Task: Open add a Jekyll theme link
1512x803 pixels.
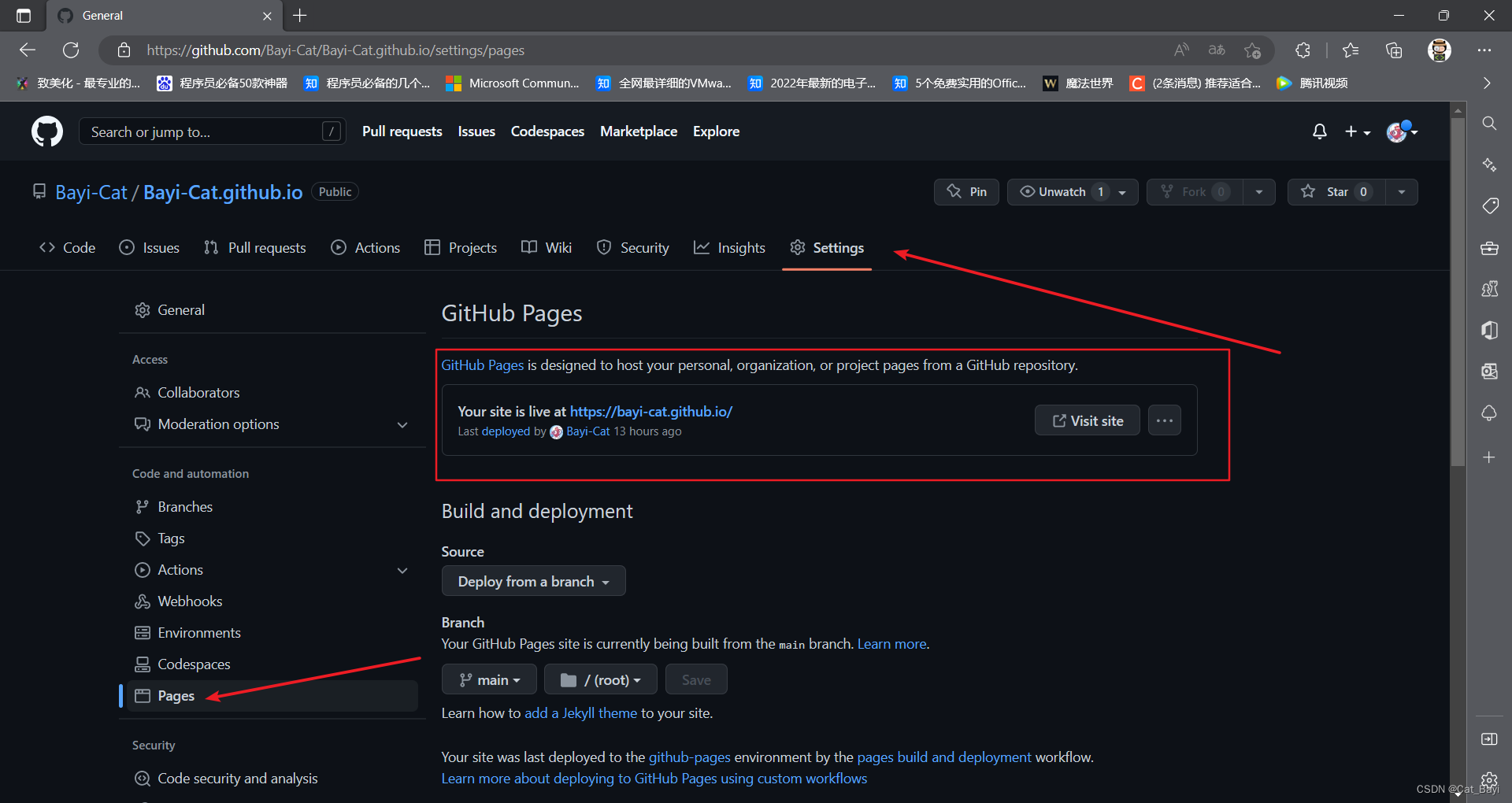Action: 580,713
